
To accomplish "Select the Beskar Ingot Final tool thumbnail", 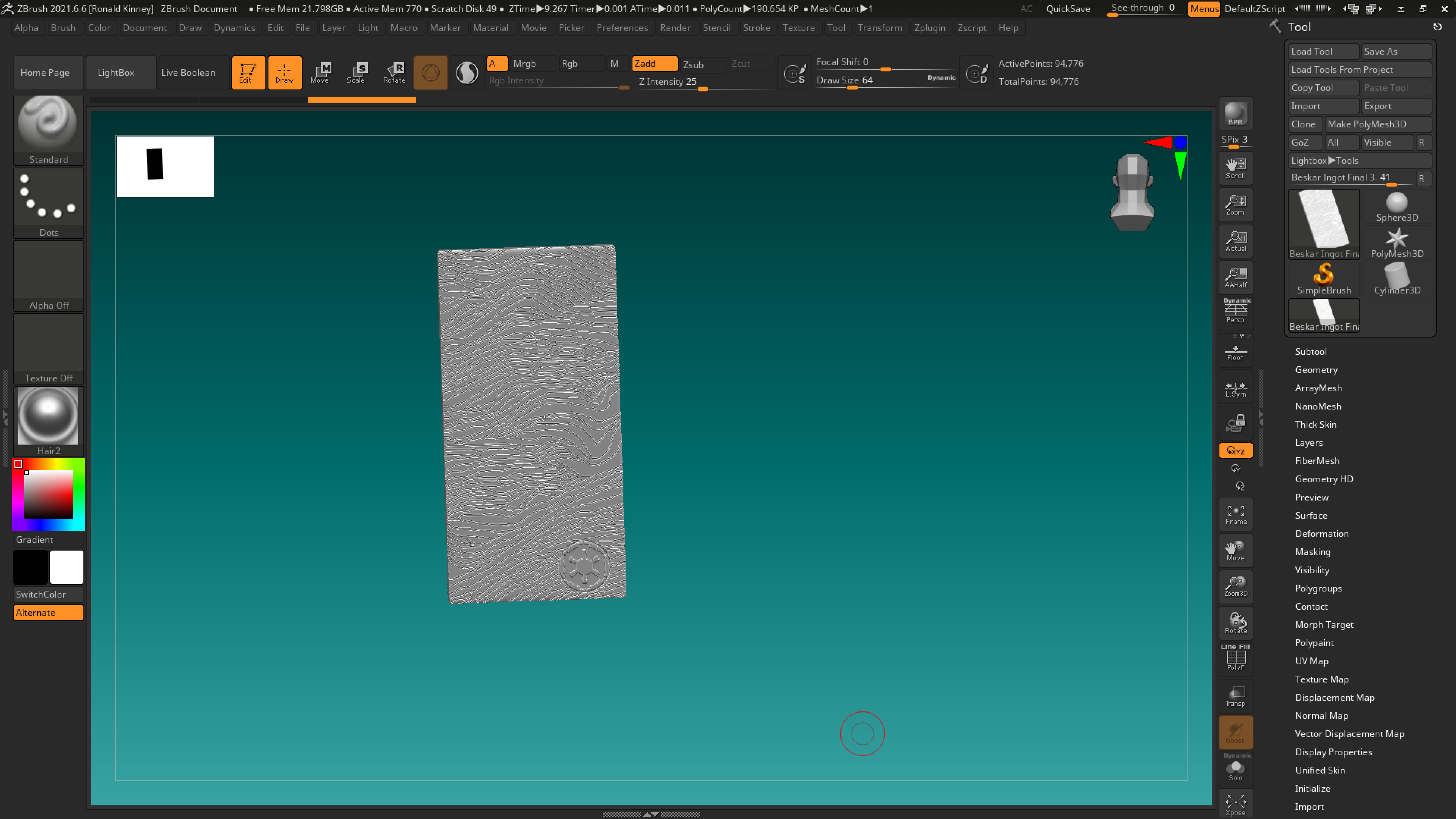I will (1324, 225).
